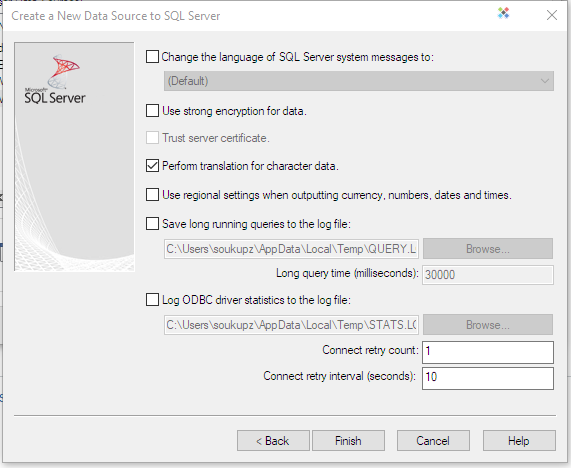Click the Long query time milliseconds field

(x=488, y=275)
